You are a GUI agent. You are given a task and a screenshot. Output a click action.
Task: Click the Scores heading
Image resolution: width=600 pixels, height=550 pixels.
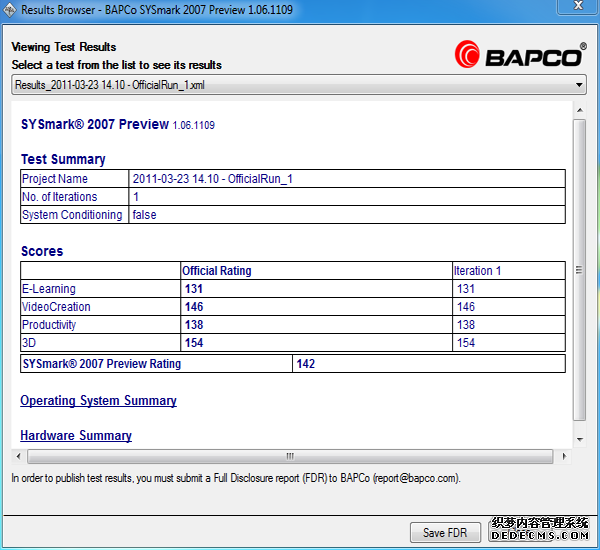[x=42, y=251]
